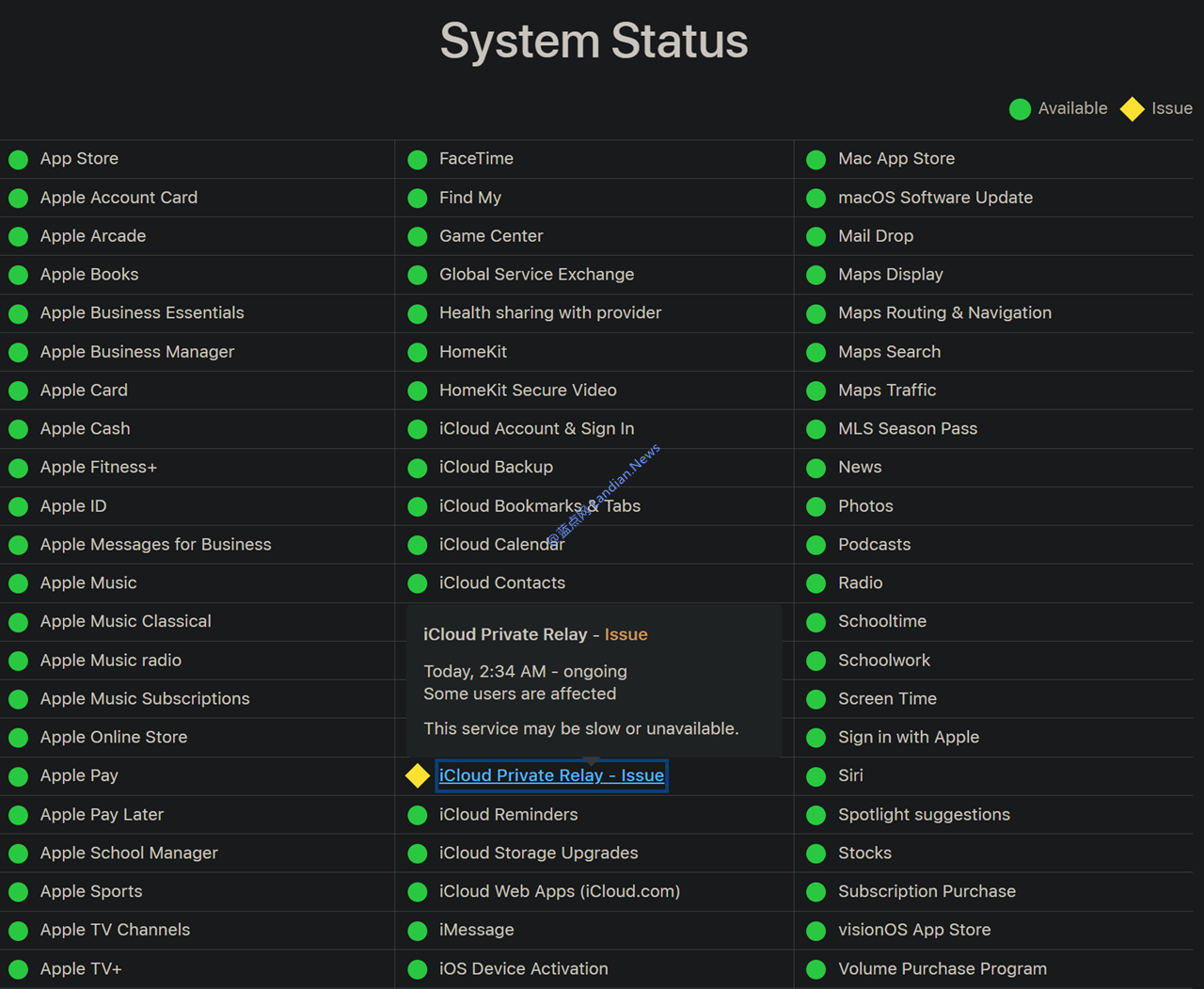Select the Maps Traffic entry
The image size is (1204, 989).
click(887, 391)
